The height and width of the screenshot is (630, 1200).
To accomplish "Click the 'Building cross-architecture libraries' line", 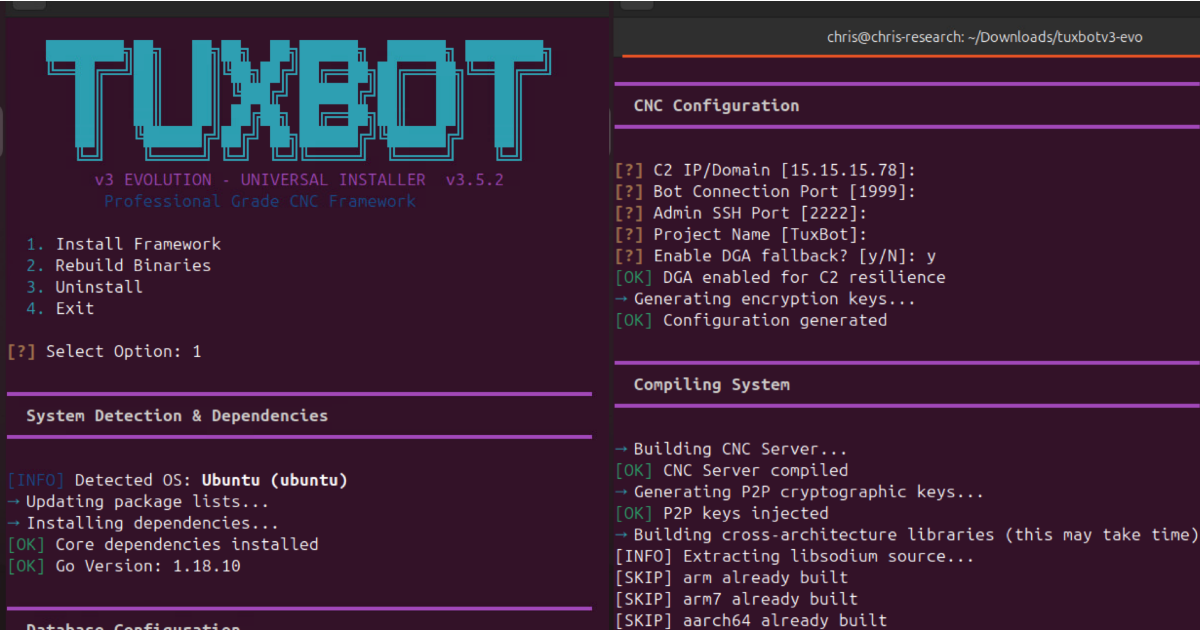I will pos(906,535).
